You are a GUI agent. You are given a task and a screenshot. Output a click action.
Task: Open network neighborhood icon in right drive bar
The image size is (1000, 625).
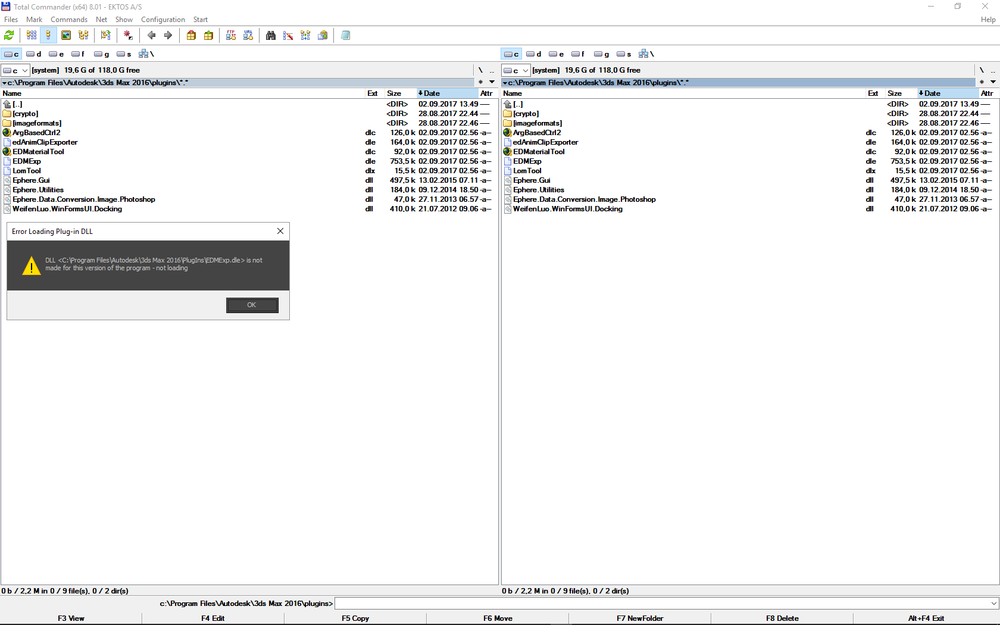coord(646,54)
